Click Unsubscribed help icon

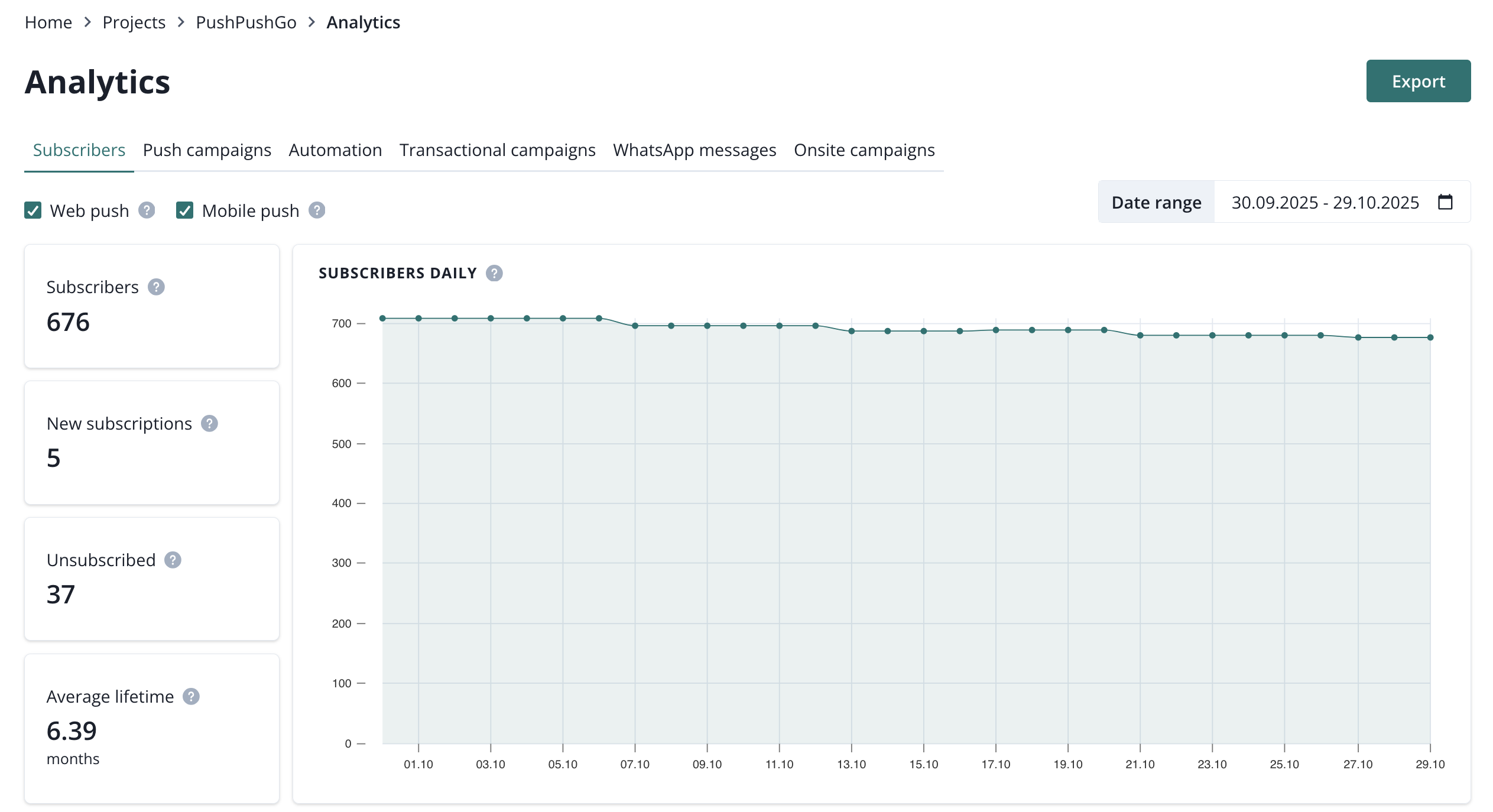tap(173, 560)
